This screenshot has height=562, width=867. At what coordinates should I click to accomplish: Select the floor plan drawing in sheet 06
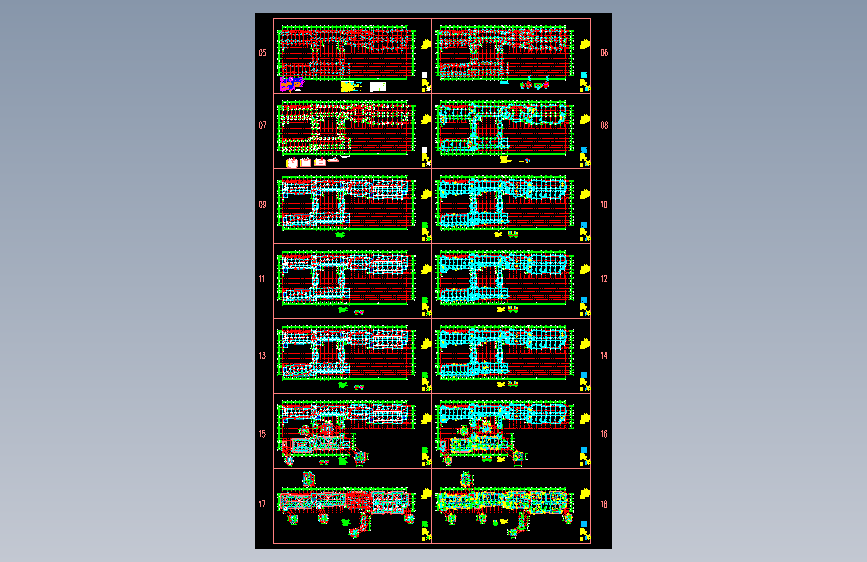point(504,51)
